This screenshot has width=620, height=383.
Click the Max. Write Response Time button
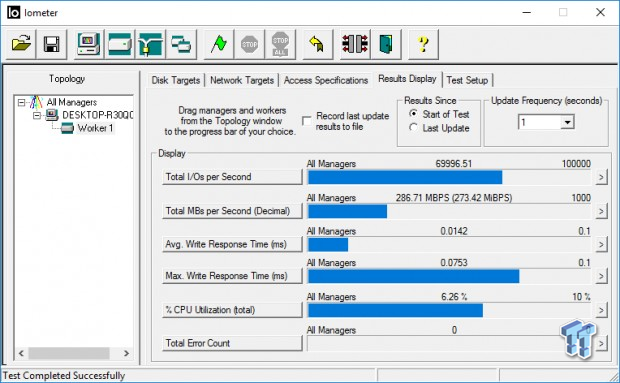[x=232, y=276]
